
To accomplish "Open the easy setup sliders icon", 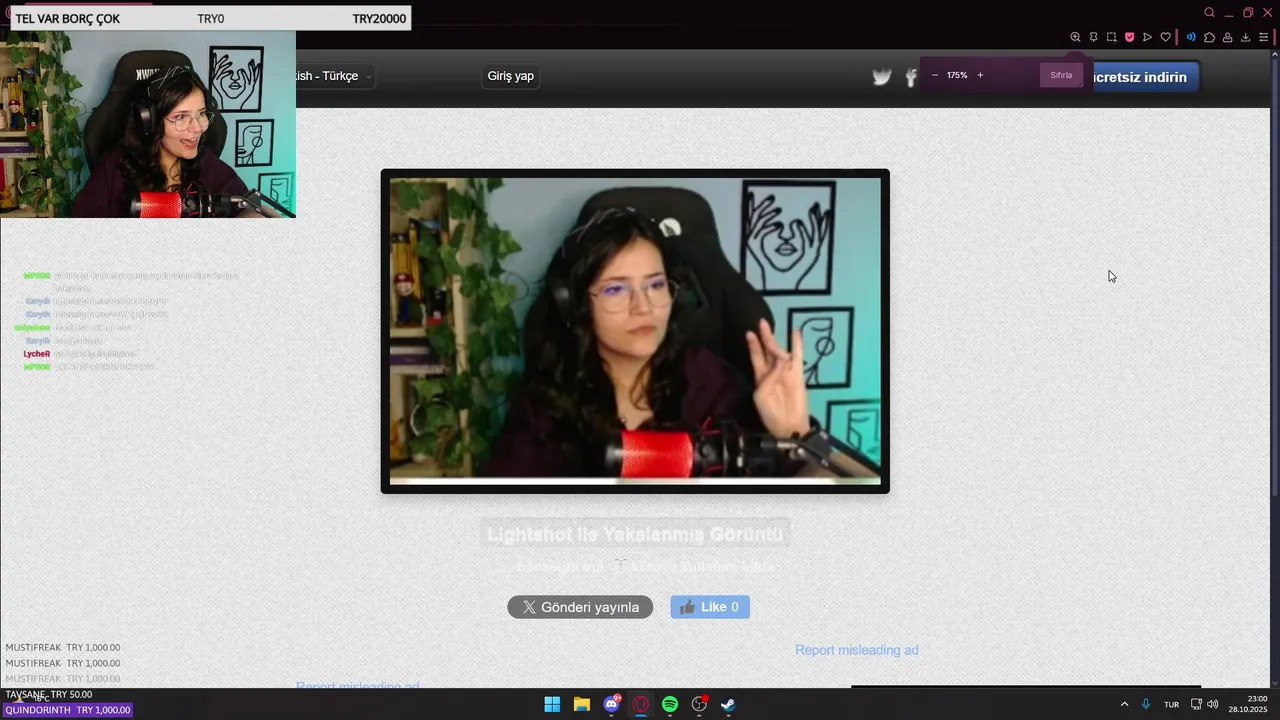I will click(x=1263, y=37).
